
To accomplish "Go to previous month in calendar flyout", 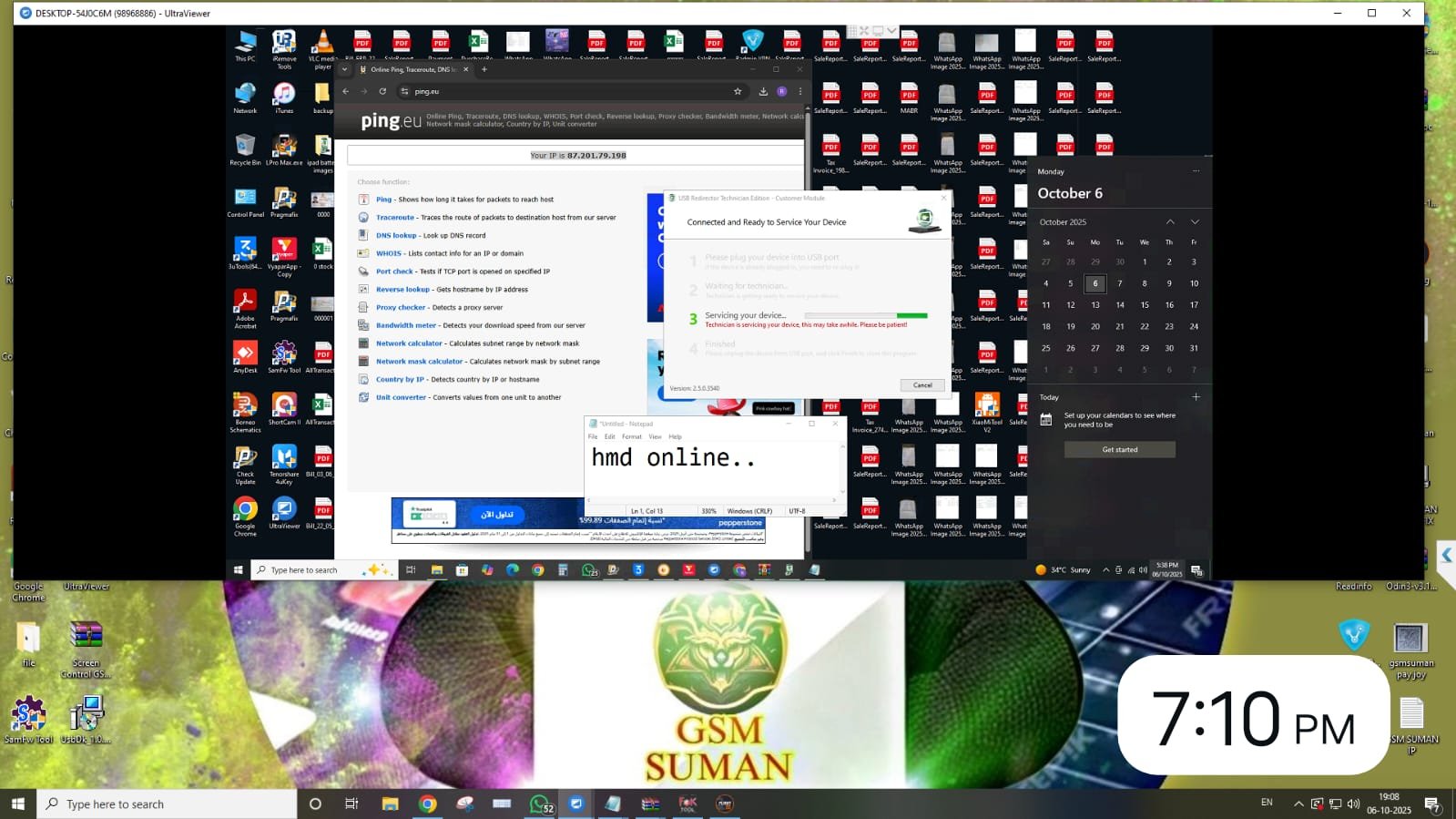I will pos(1170,222).
